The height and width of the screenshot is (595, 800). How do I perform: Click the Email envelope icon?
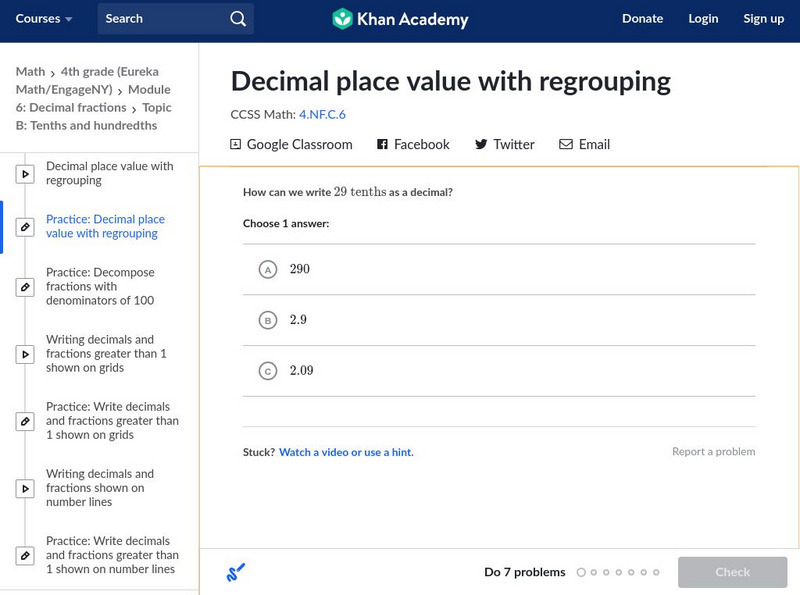click(566, 144)
